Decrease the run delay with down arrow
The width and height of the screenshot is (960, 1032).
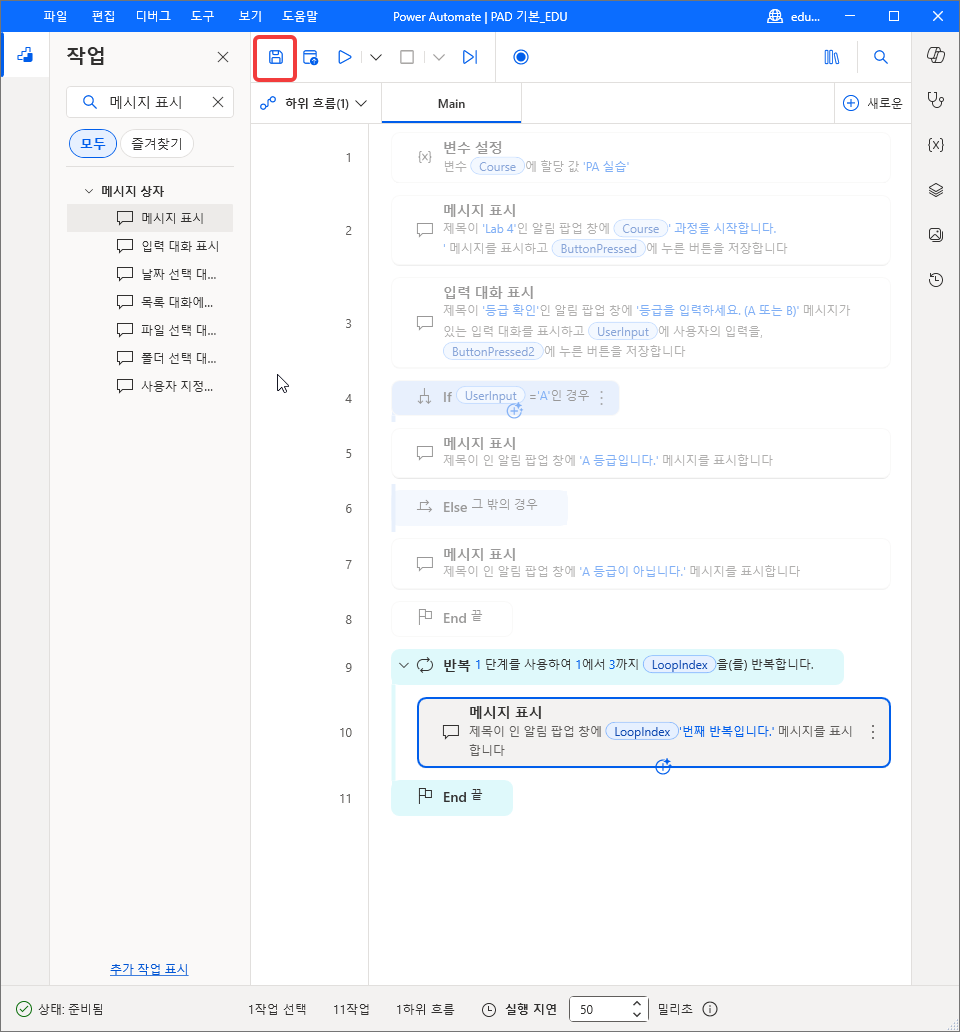click(636, 1014)
